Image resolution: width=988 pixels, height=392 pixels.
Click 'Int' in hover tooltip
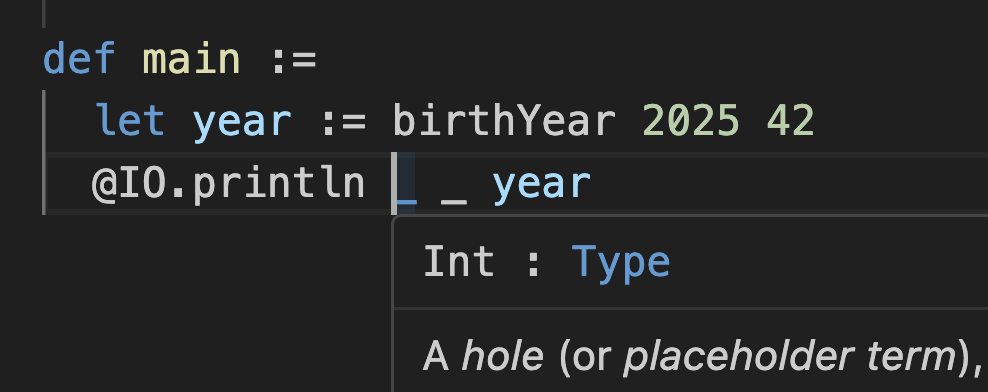[459, 262]
